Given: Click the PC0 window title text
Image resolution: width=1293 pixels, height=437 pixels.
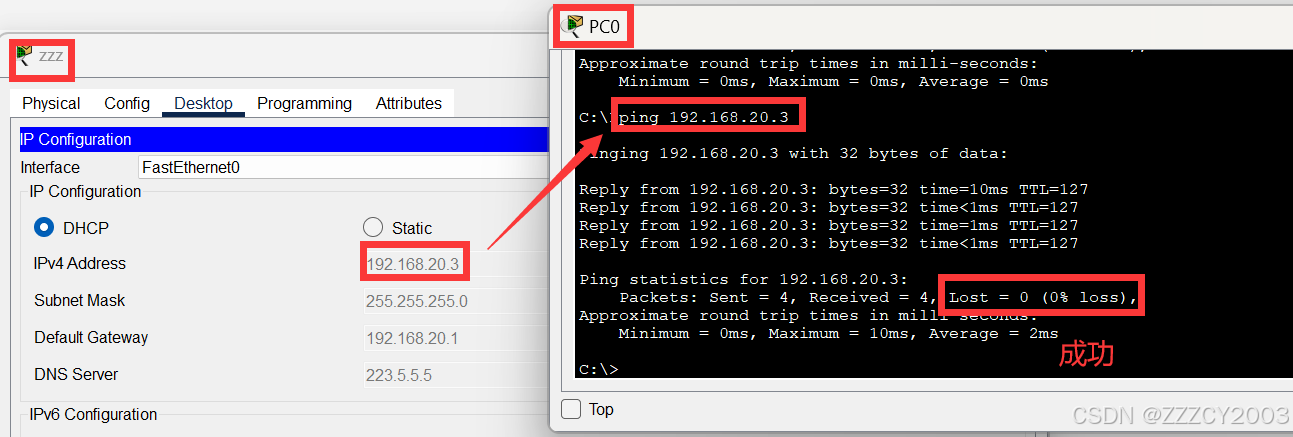Looking at the screenshot, I should pos(604,26).
